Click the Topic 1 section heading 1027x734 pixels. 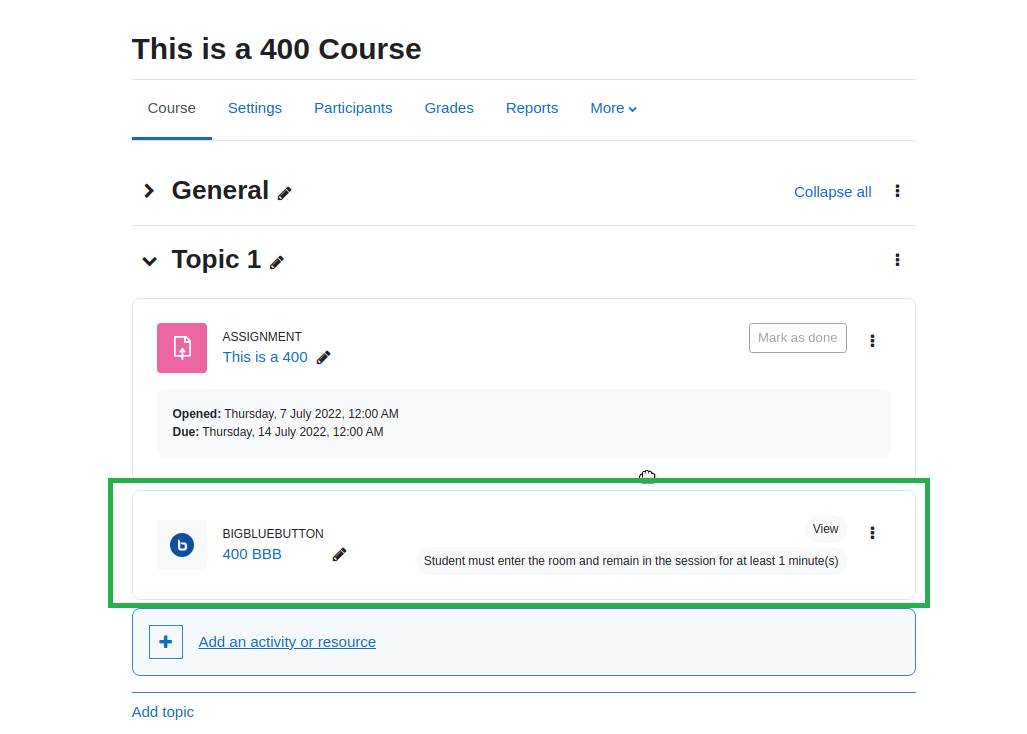click(216, 260)
